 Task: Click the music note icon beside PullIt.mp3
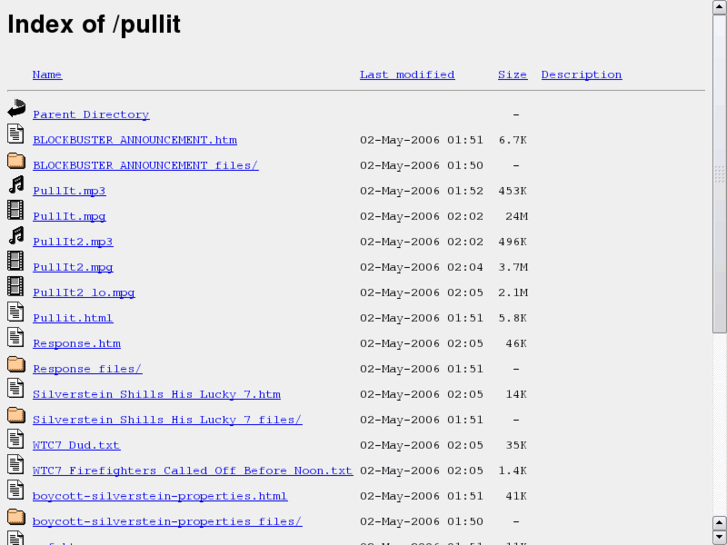pos(16,185)
